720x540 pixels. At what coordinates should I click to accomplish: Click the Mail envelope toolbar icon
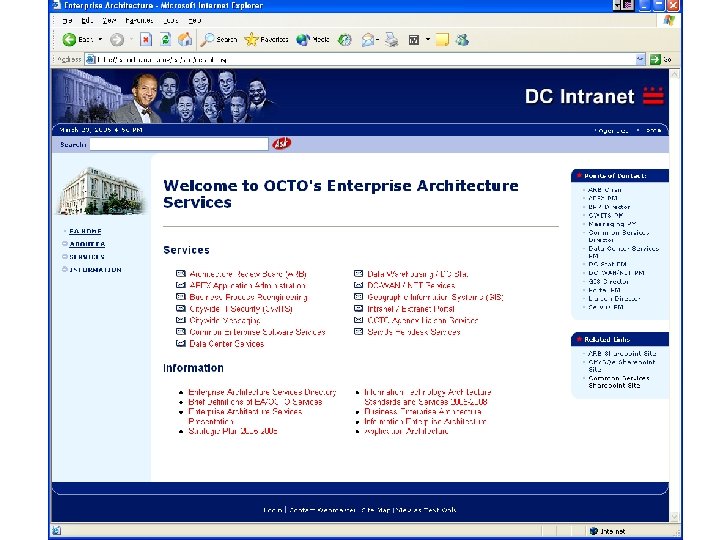pos(367,40)
